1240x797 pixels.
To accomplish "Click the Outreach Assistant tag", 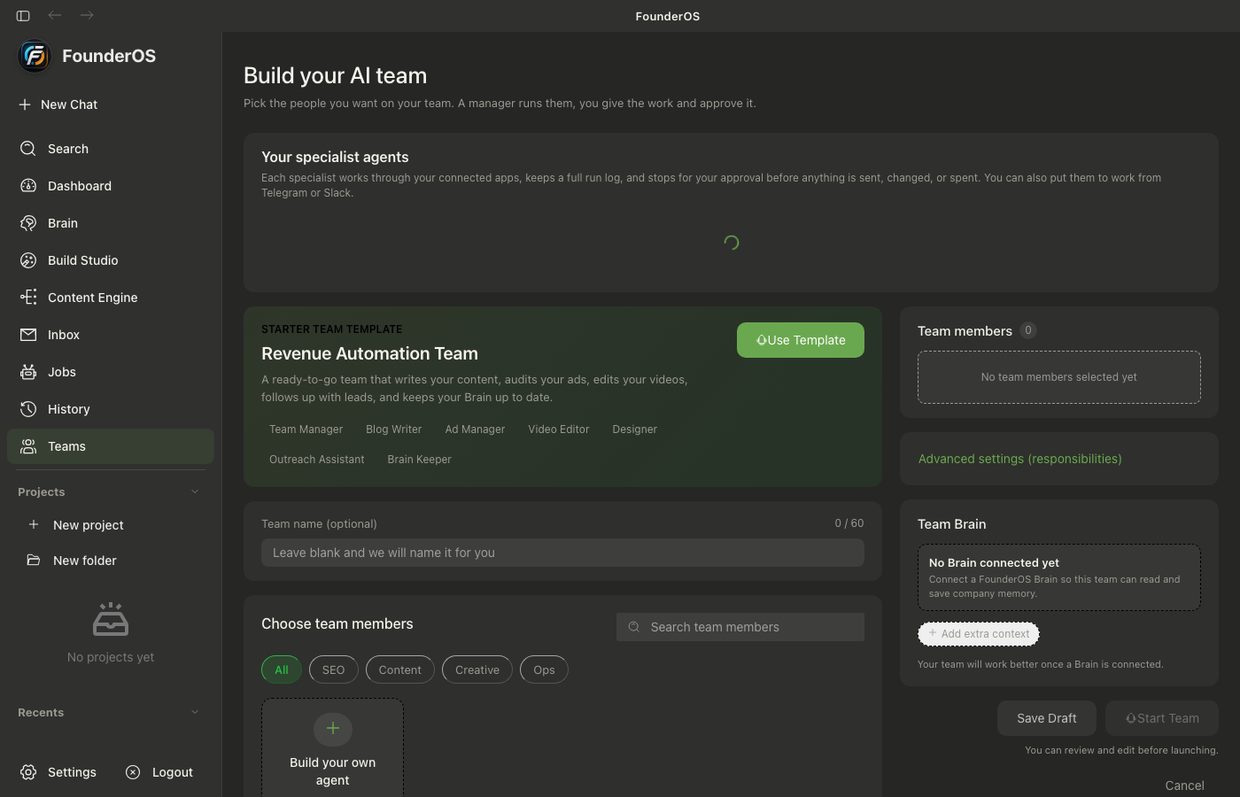I will pyautogui.click(x=317, y=459).
